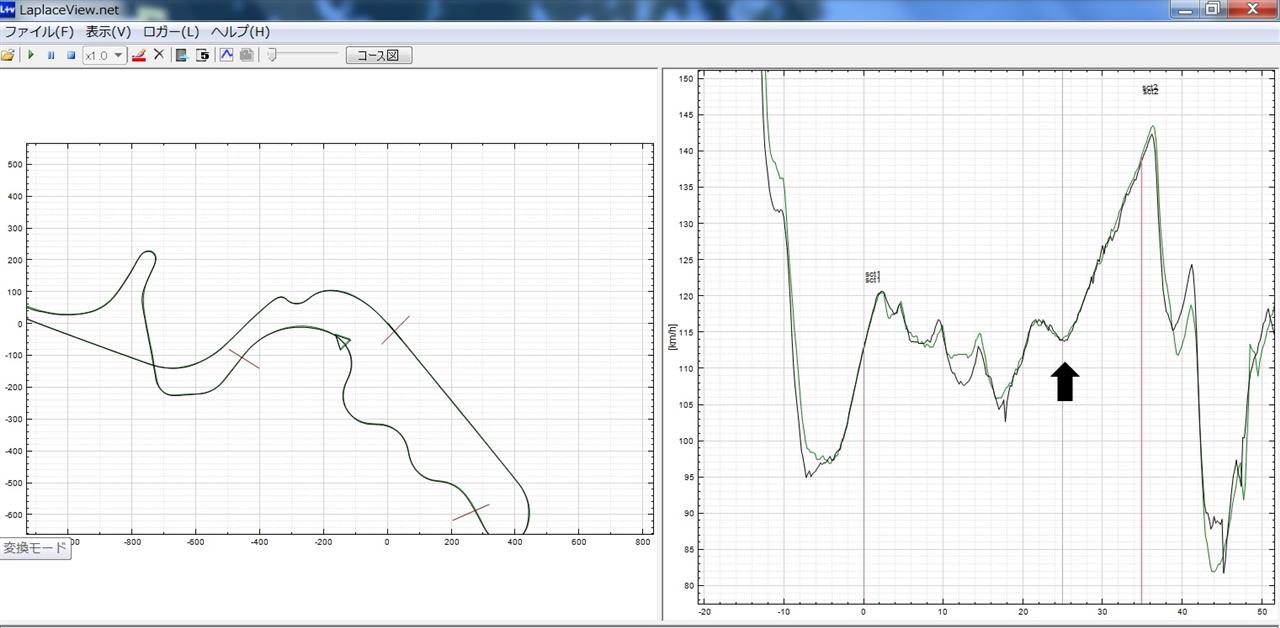Click the 変換モード button

tap(35, 548)
